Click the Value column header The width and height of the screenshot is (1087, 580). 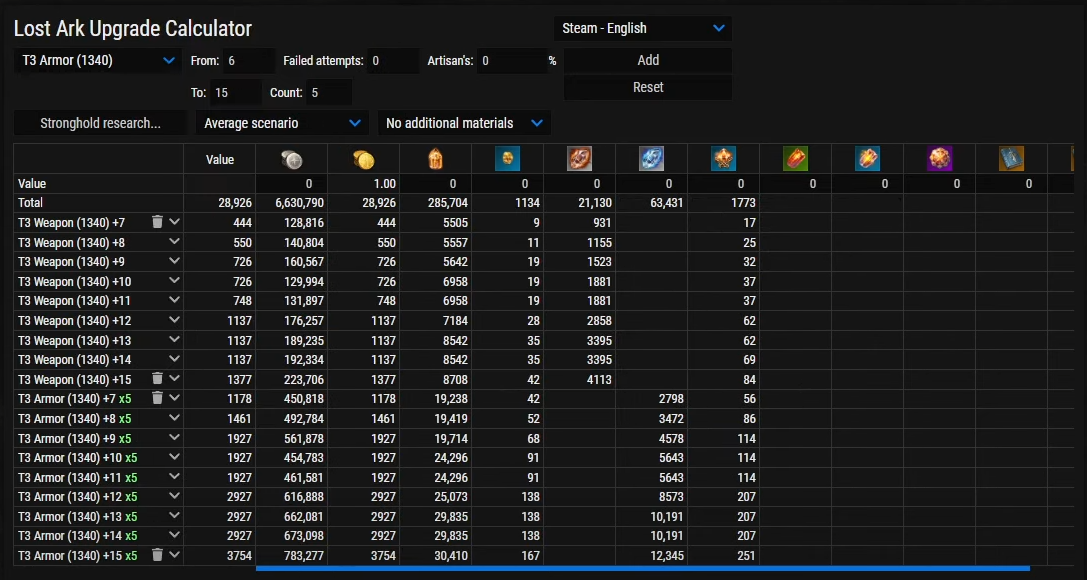click(x=220, y=159)
